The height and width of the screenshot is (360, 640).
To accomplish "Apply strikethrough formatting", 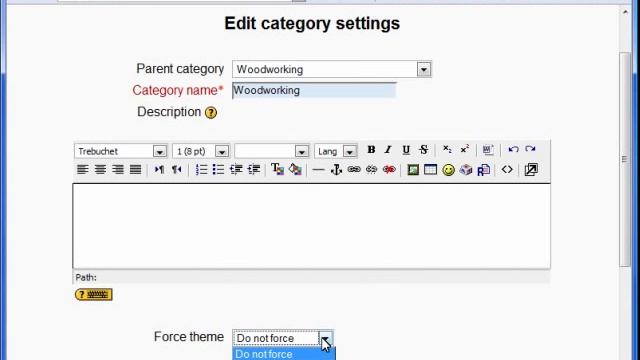I will click(424, 150).
